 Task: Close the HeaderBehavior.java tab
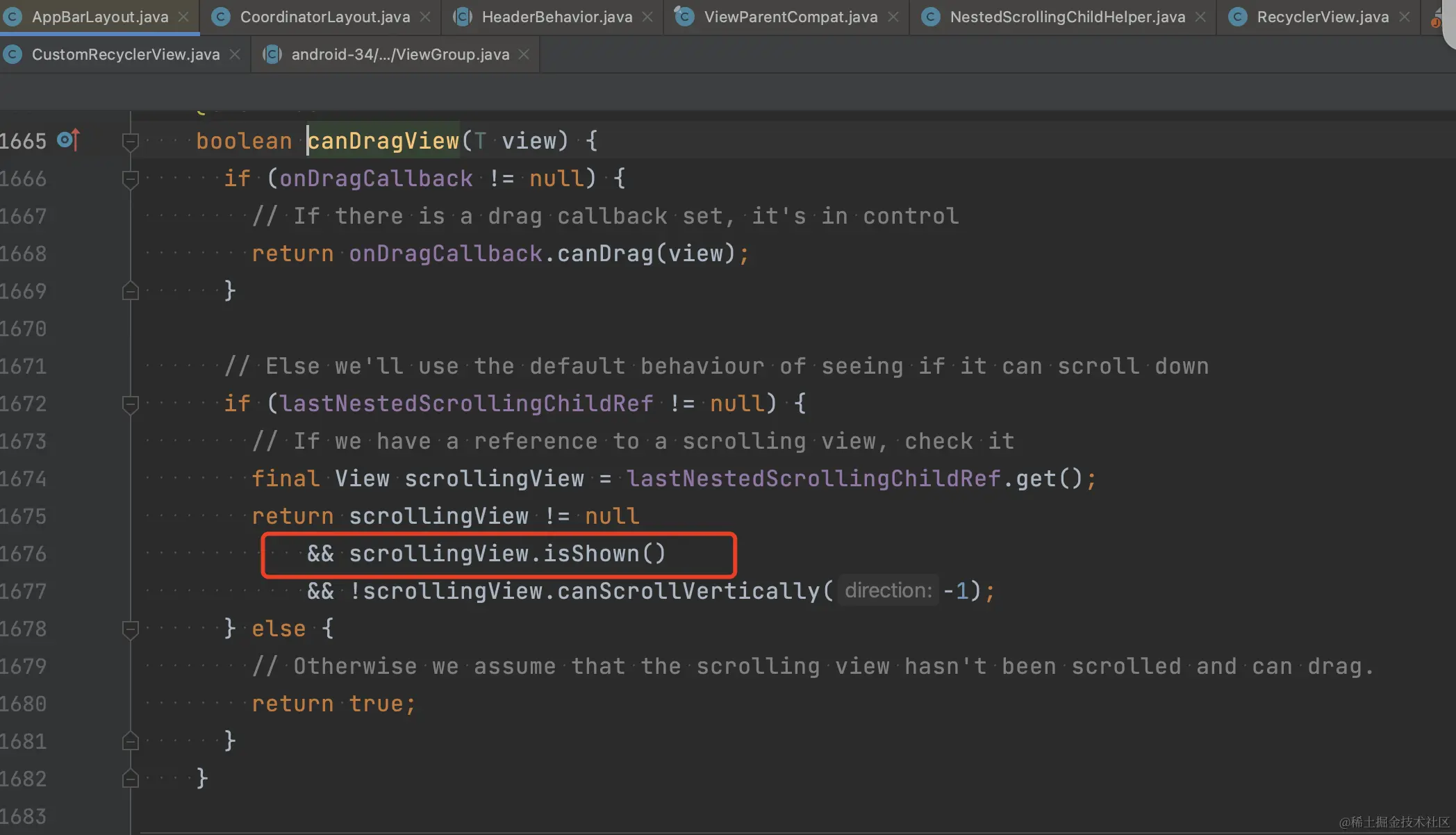click(x=647, y=17)
